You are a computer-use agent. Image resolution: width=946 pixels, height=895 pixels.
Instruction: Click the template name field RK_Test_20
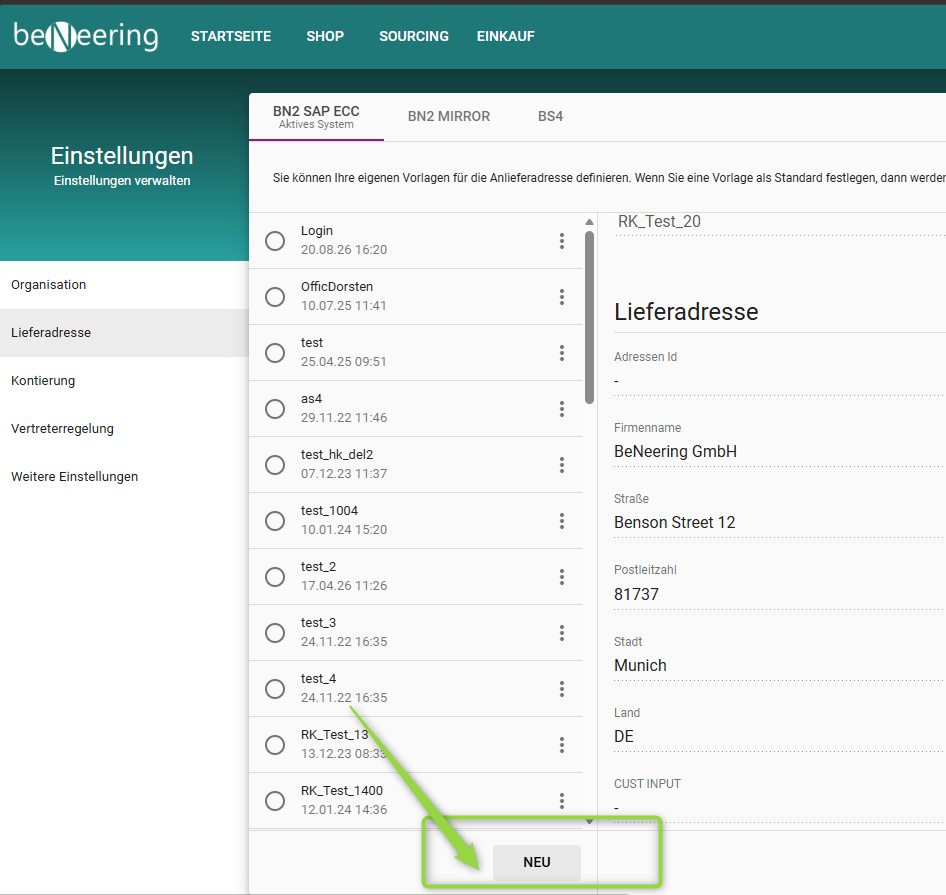779,222
